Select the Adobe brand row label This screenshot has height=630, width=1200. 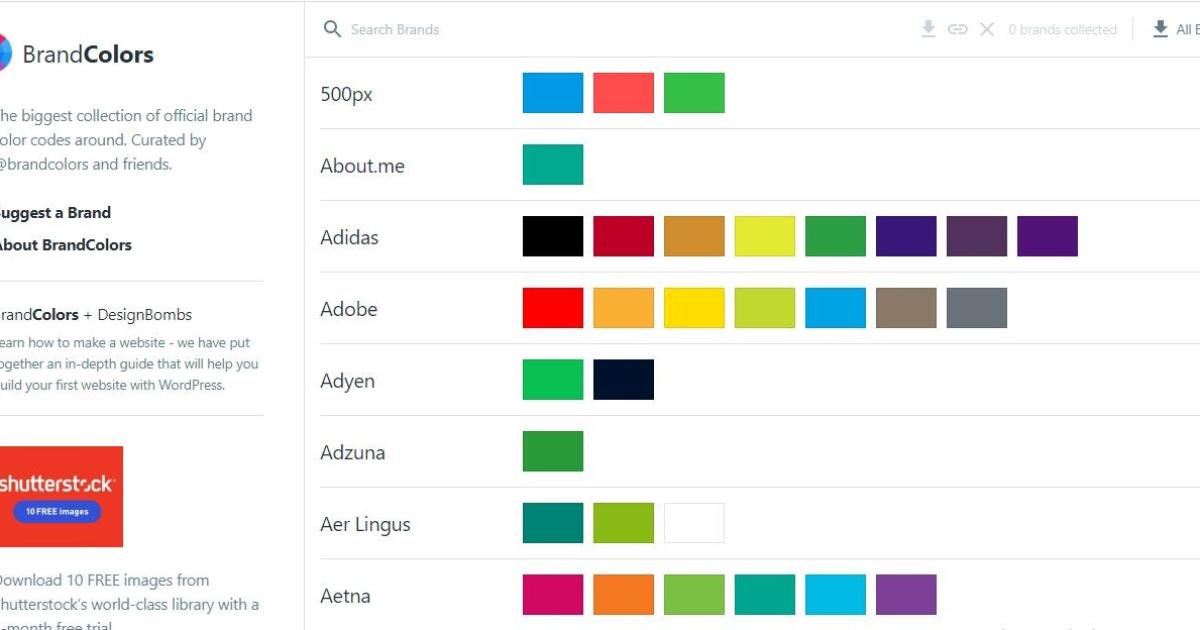click(349, 309)
